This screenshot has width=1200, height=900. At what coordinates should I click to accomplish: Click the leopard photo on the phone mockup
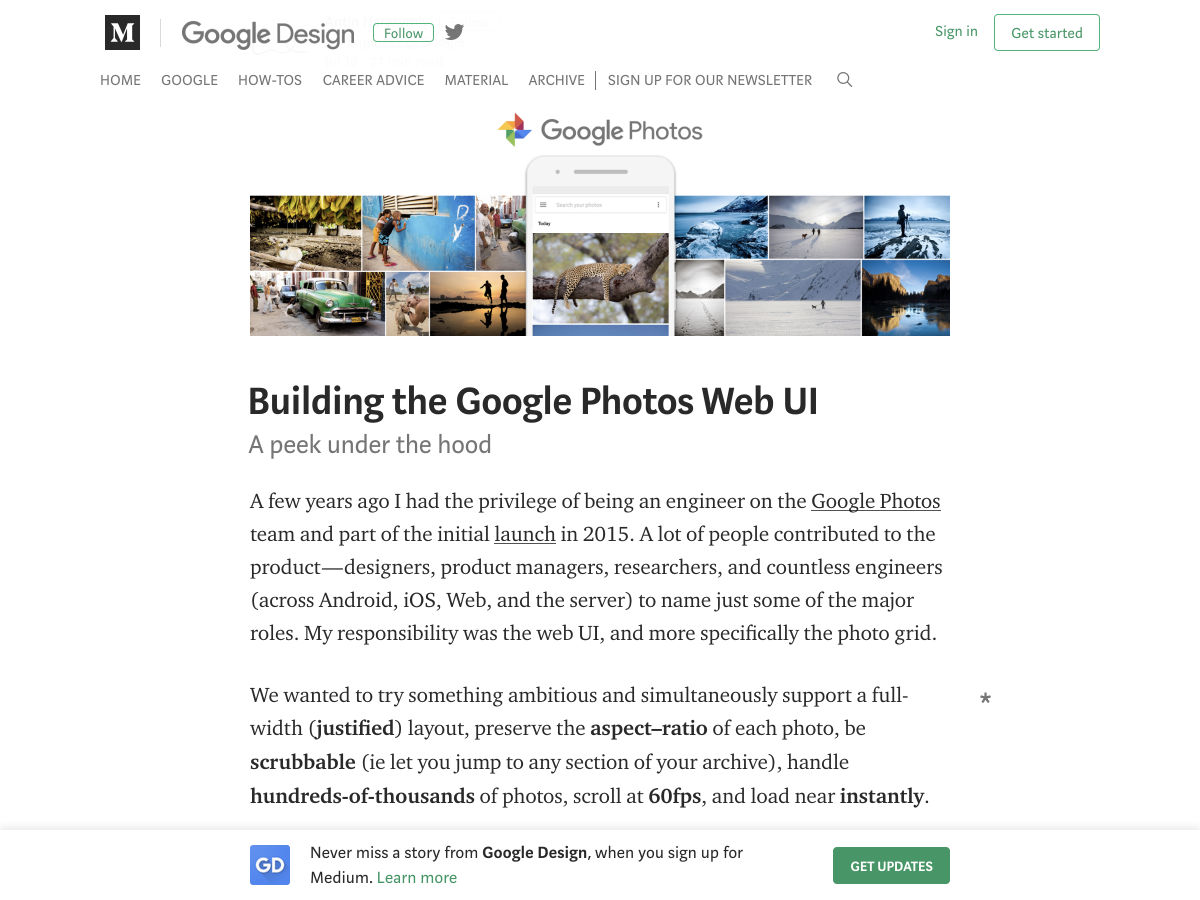pos(600,278)
